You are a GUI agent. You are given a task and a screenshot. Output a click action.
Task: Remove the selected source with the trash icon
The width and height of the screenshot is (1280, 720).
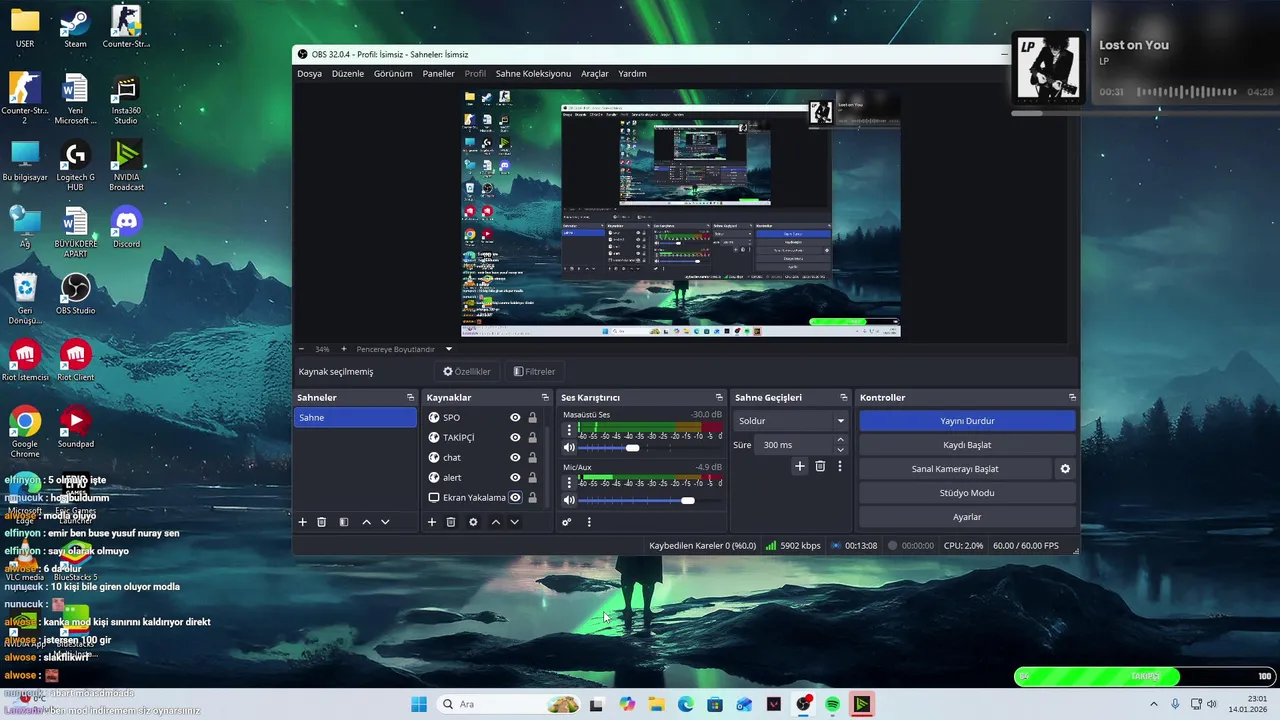pyautogui.click(x=451, y=522)
